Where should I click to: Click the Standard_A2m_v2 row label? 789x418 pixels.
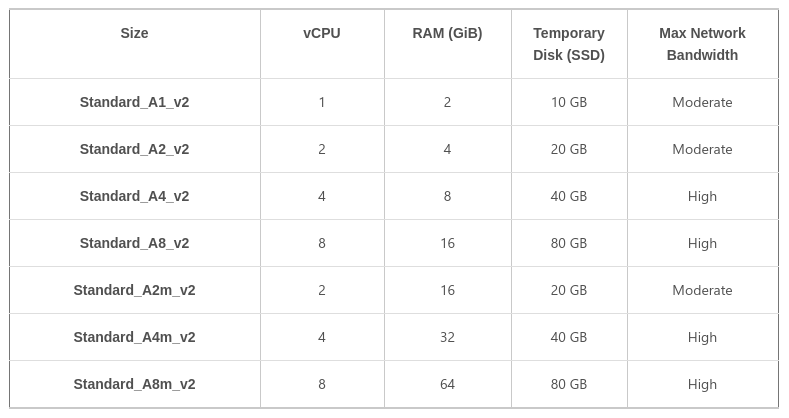[x=134, y=290]
